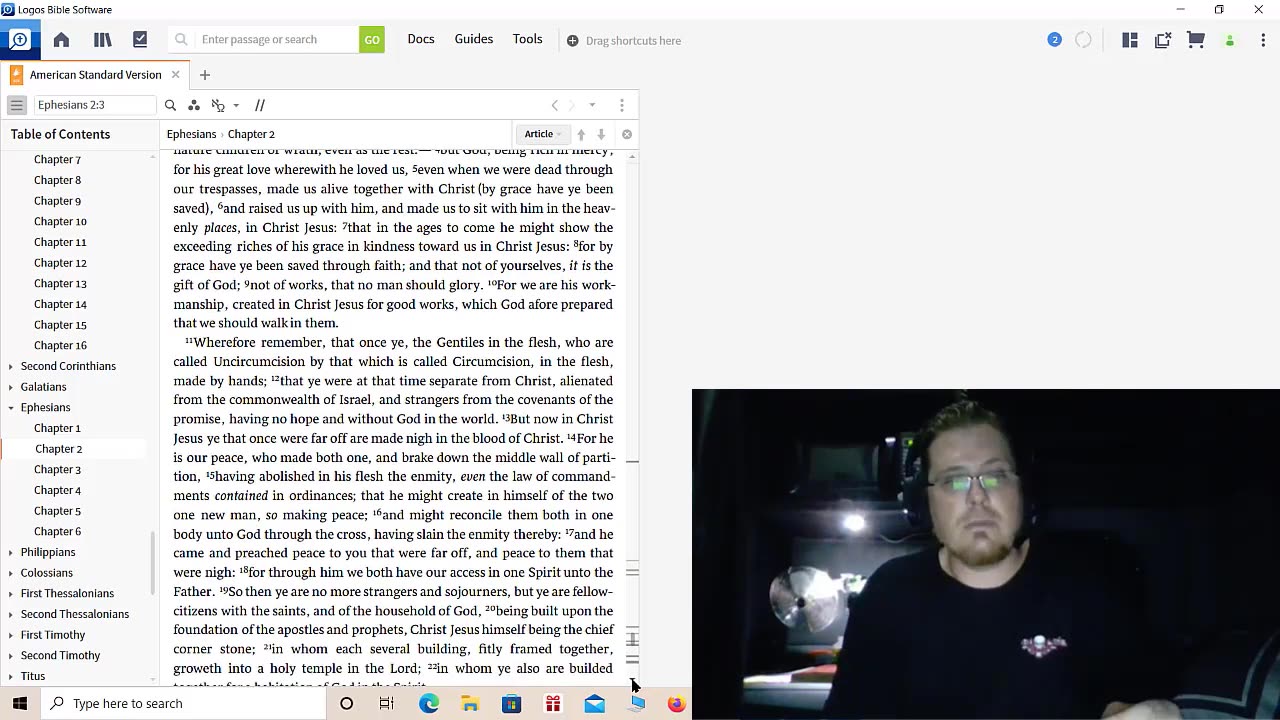
Task: Open the history dropdown arrow
Action: pos(592,105)
